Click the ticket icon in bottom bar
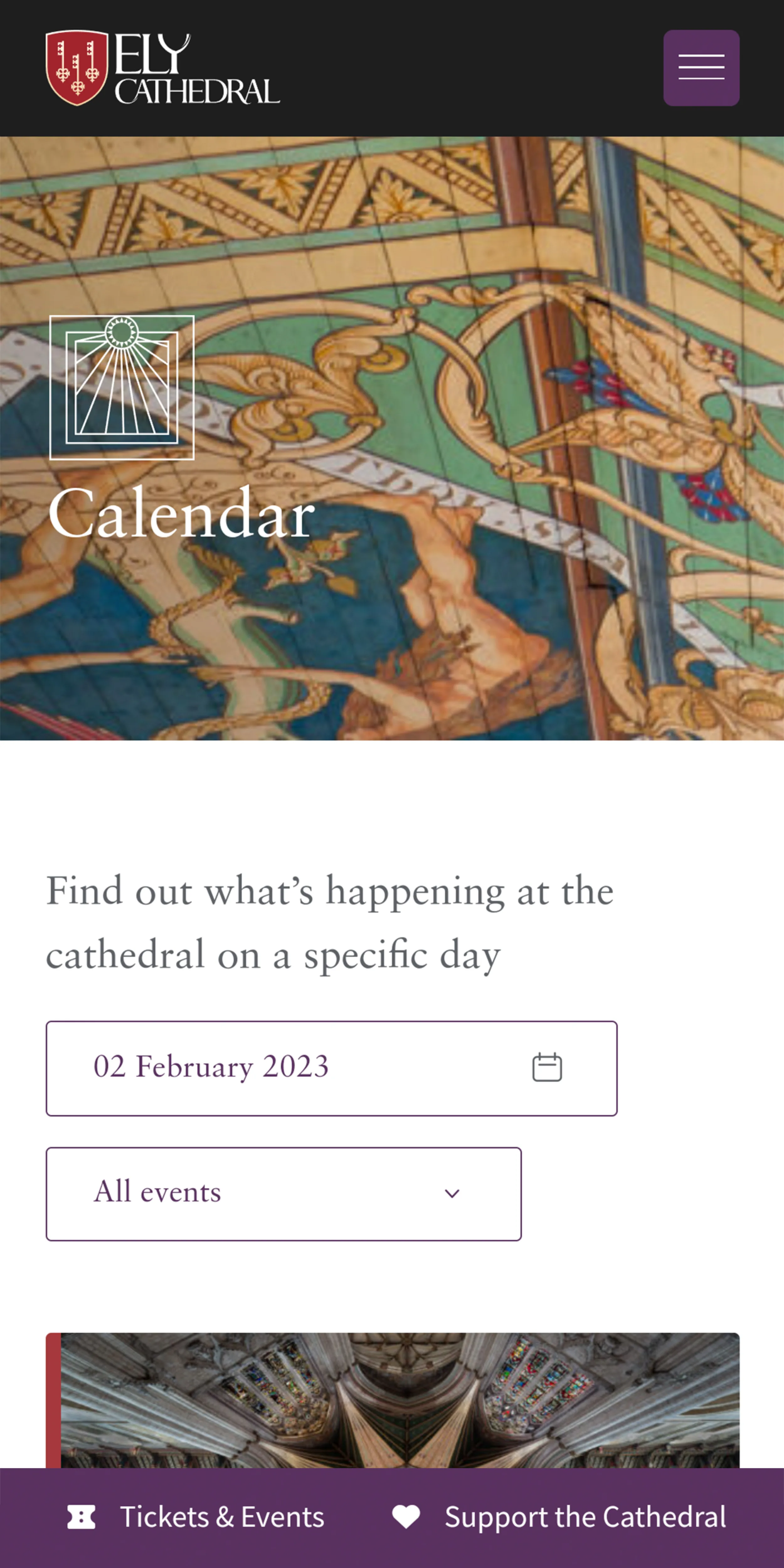 click(x=81, y=1517)
